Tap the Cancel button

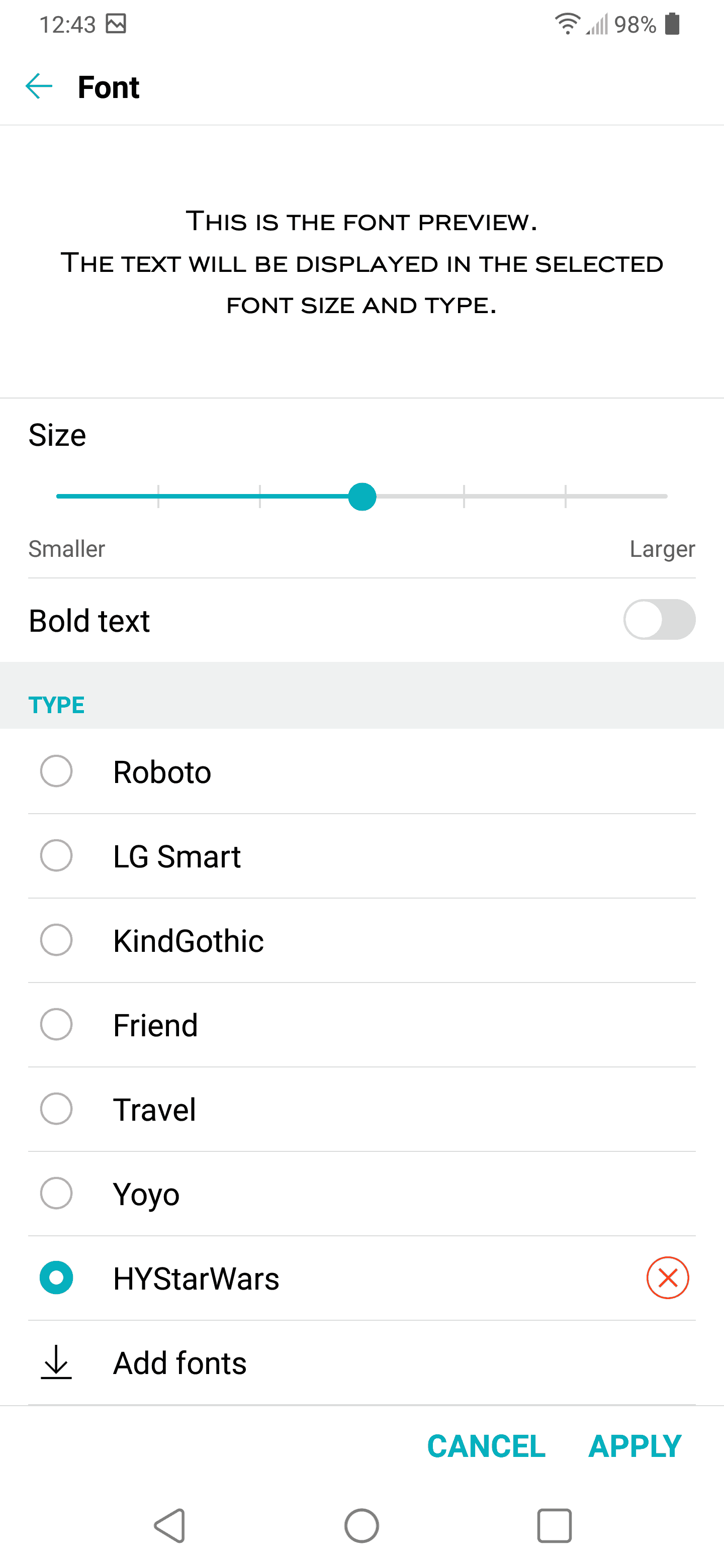coord(486,1446)
